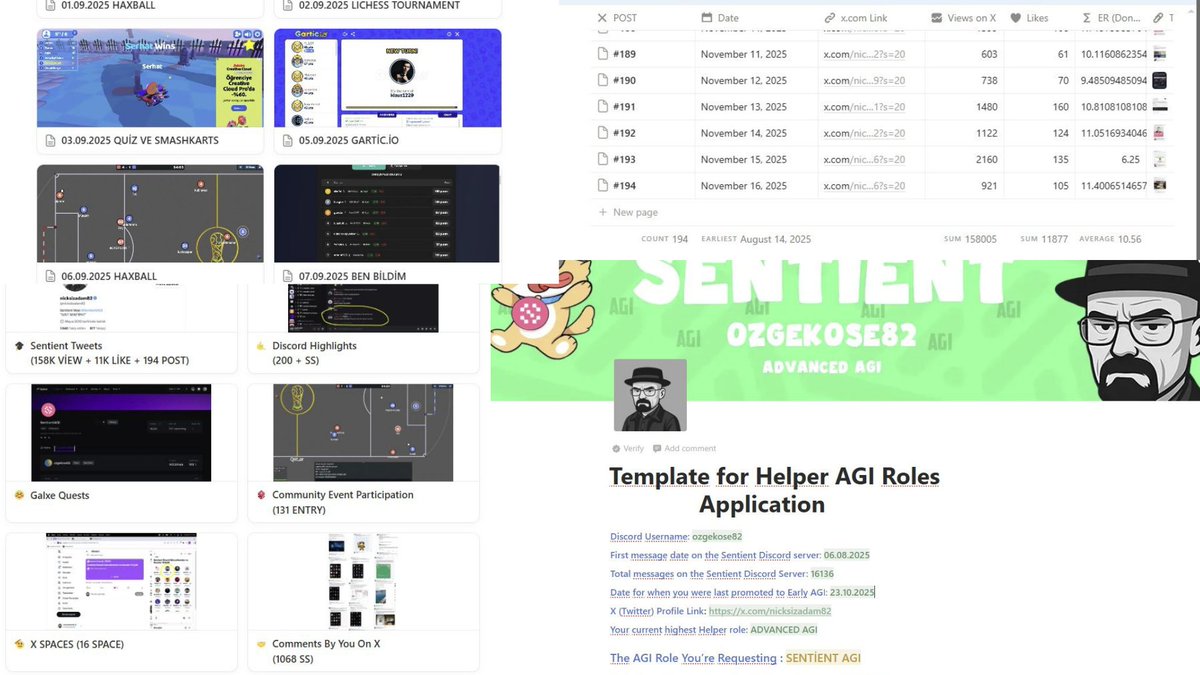Click the X icon on the POST column header

click(602, 17)
